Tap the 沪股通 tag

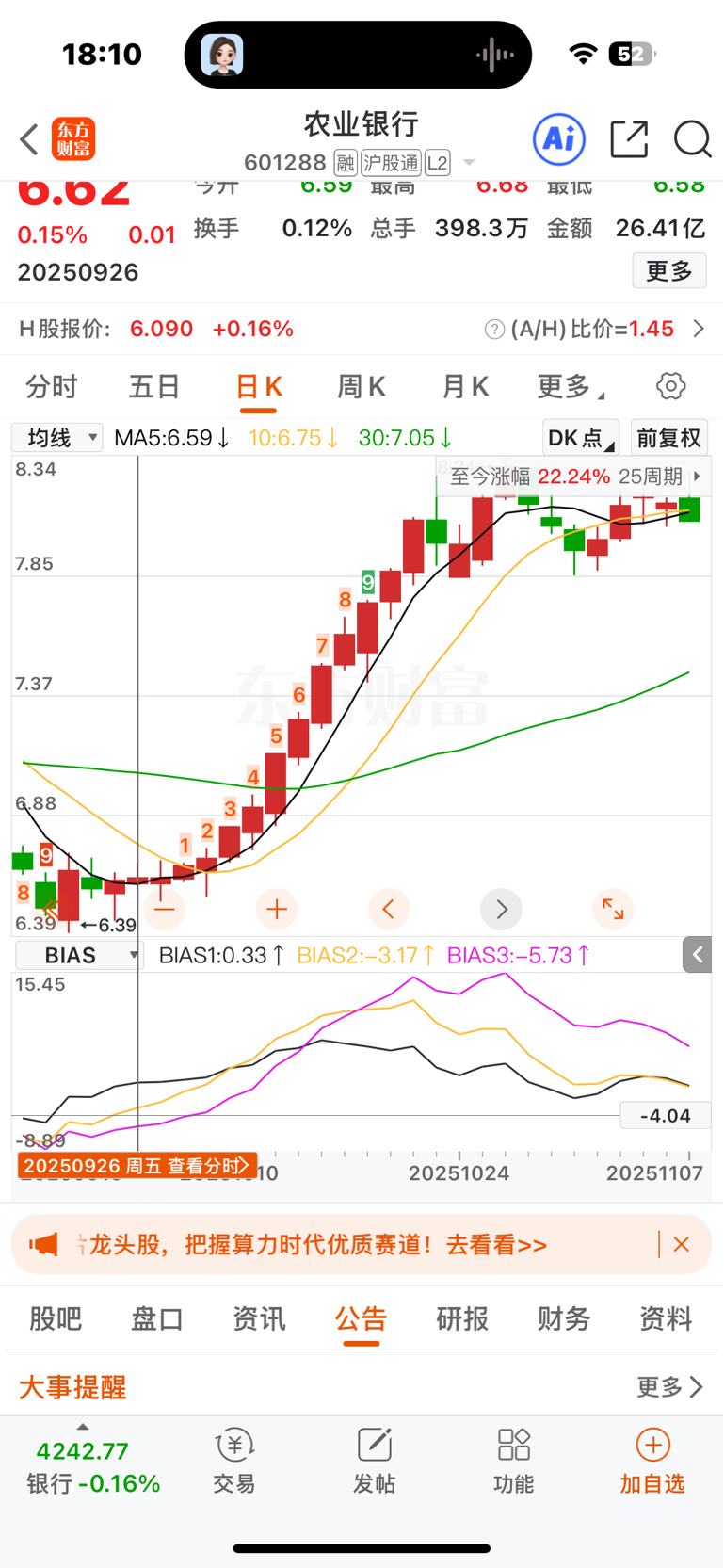pyautogui.click(x=391, y=163)
